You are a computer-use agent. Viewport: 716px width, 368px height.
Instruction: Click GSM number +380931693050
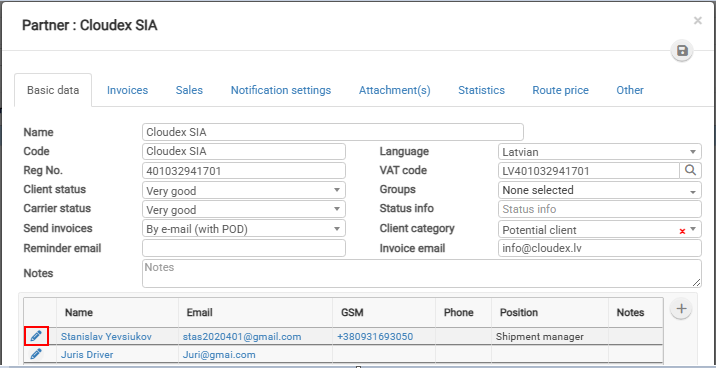point(375,337)
